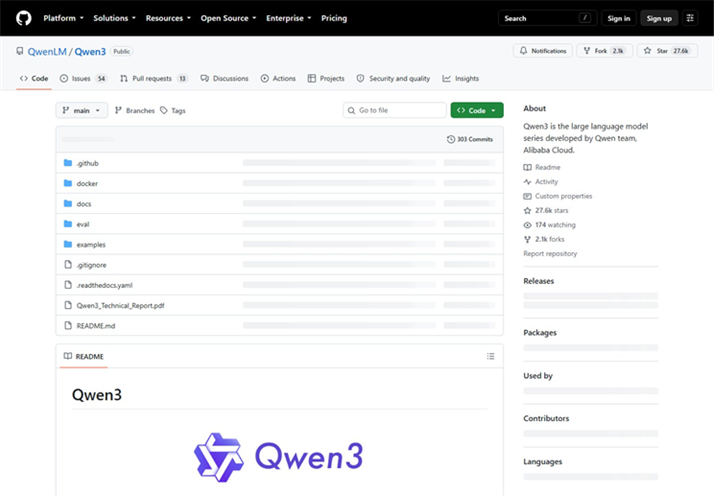Image resolution: width=714 pixels, height=496 pixels.
Task: Click the header menu icon beside Sign up
Action: click(690, 18)
